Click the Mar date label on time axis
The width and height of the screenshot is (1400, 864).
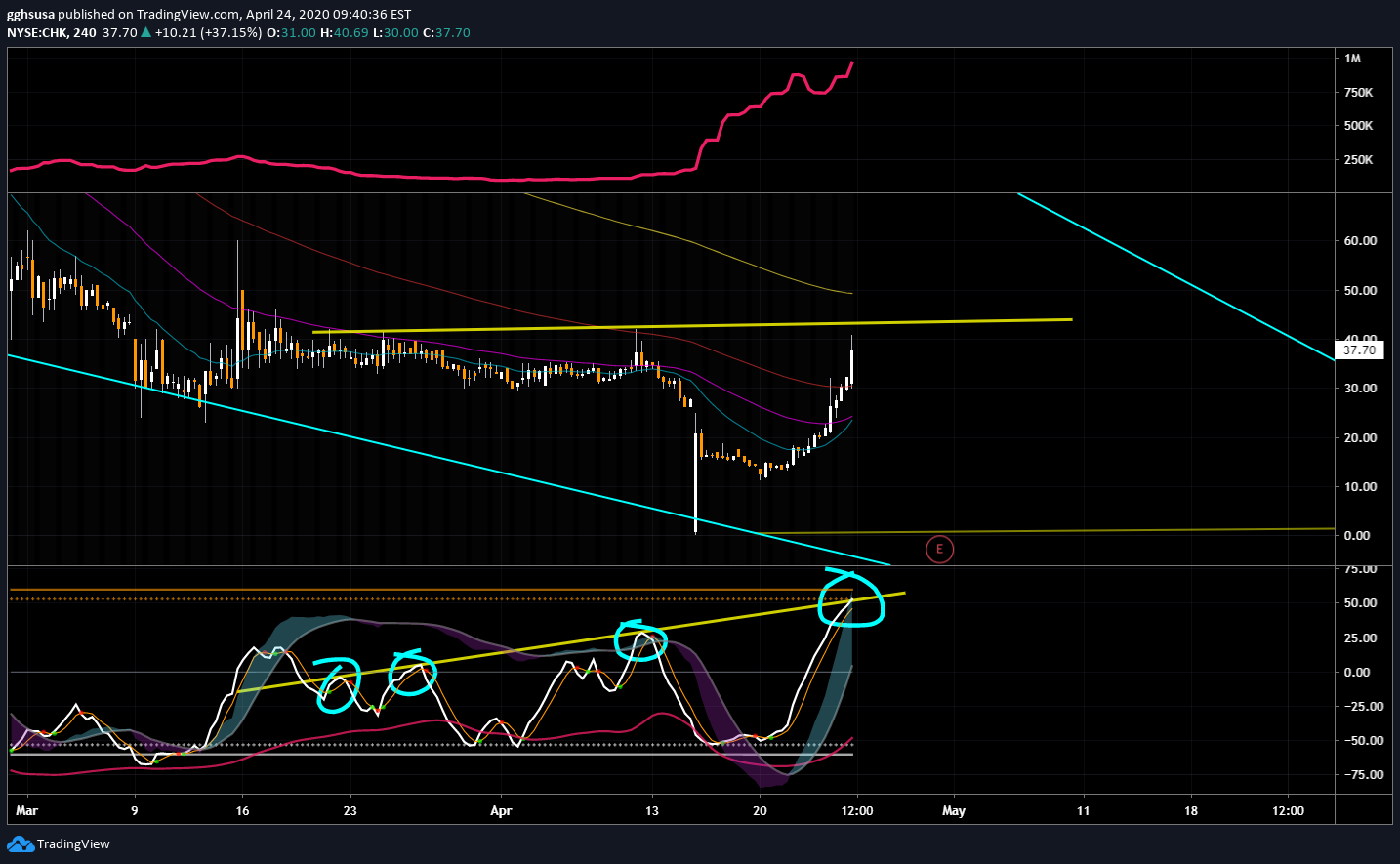[x=27, y=810]
